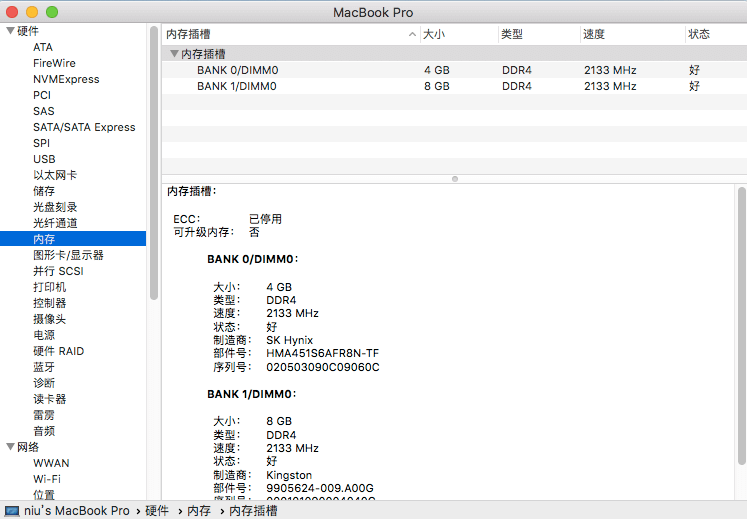Select SPI in the sidebar

coord(41,143)
